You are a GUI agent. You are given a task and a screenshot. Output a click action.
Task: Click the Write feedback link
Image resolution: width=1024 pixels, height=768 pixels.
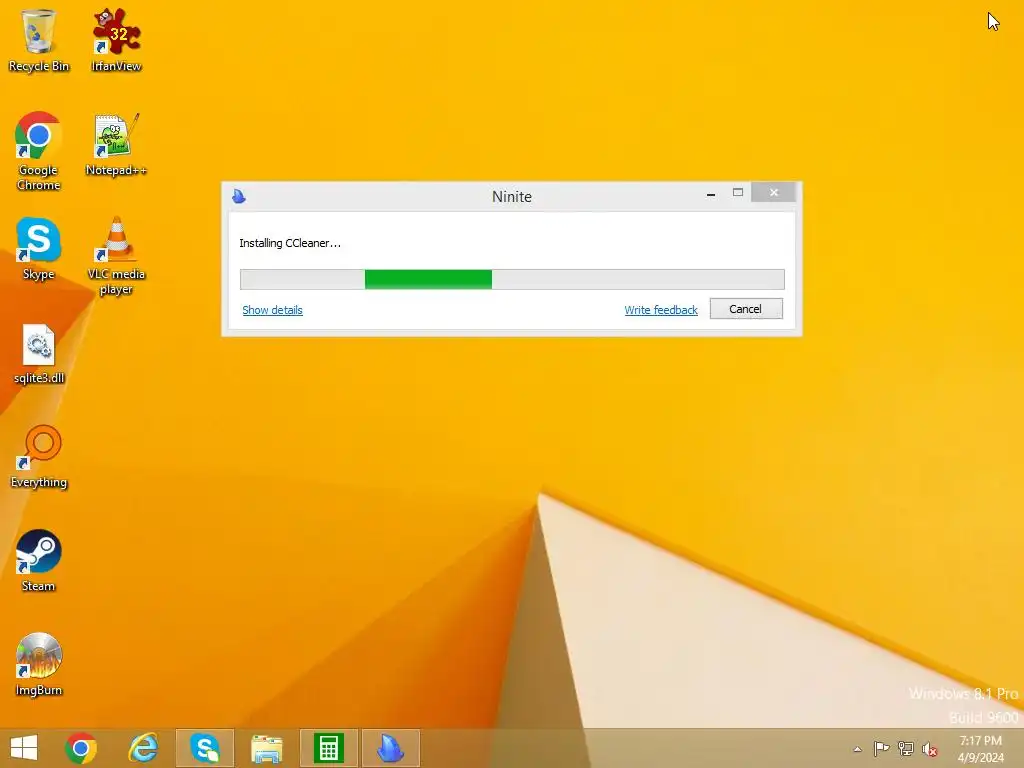[661, 310]
